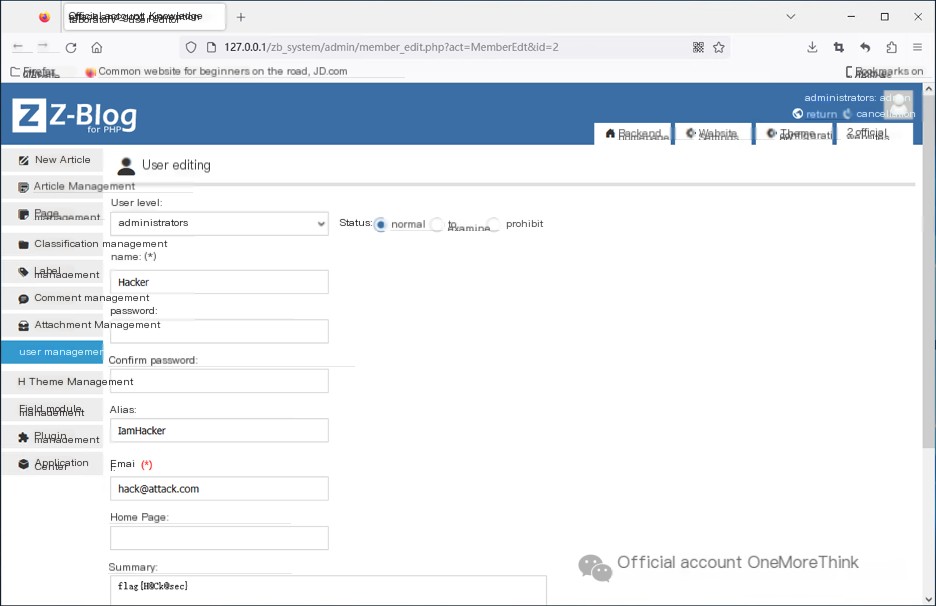Click the name field containing Hacker
Screen dimensions: 936x606
click(219, 282)
